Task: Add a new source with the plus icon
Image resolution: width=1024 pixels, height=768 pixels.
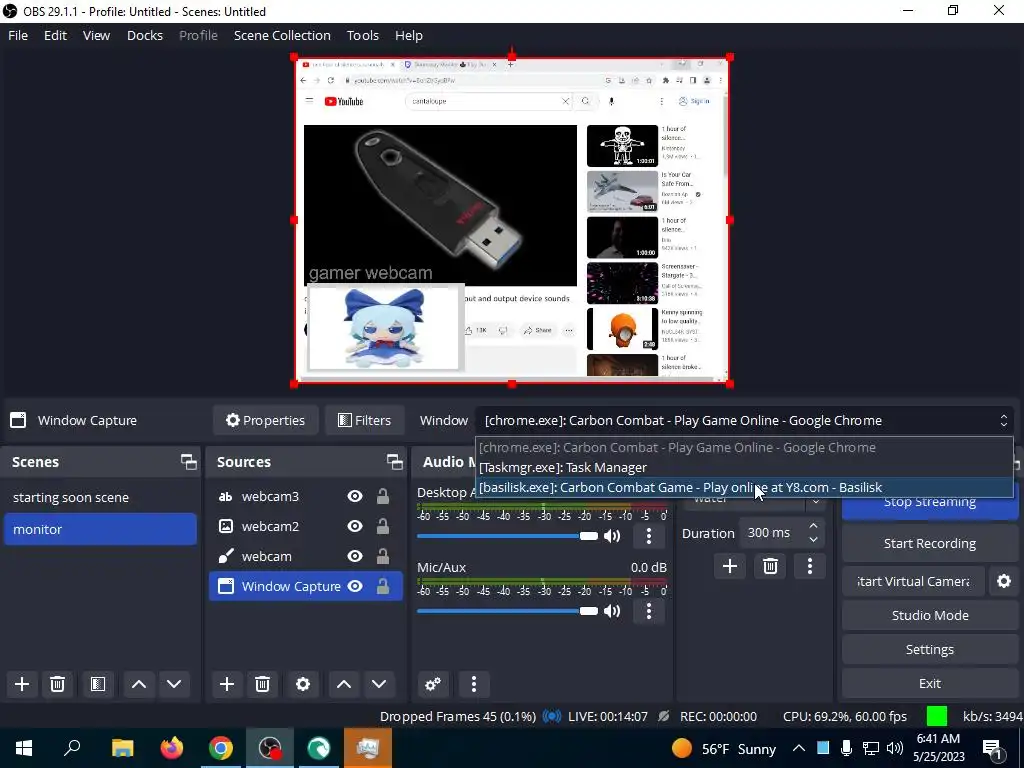Action: [x=227, y=684]
